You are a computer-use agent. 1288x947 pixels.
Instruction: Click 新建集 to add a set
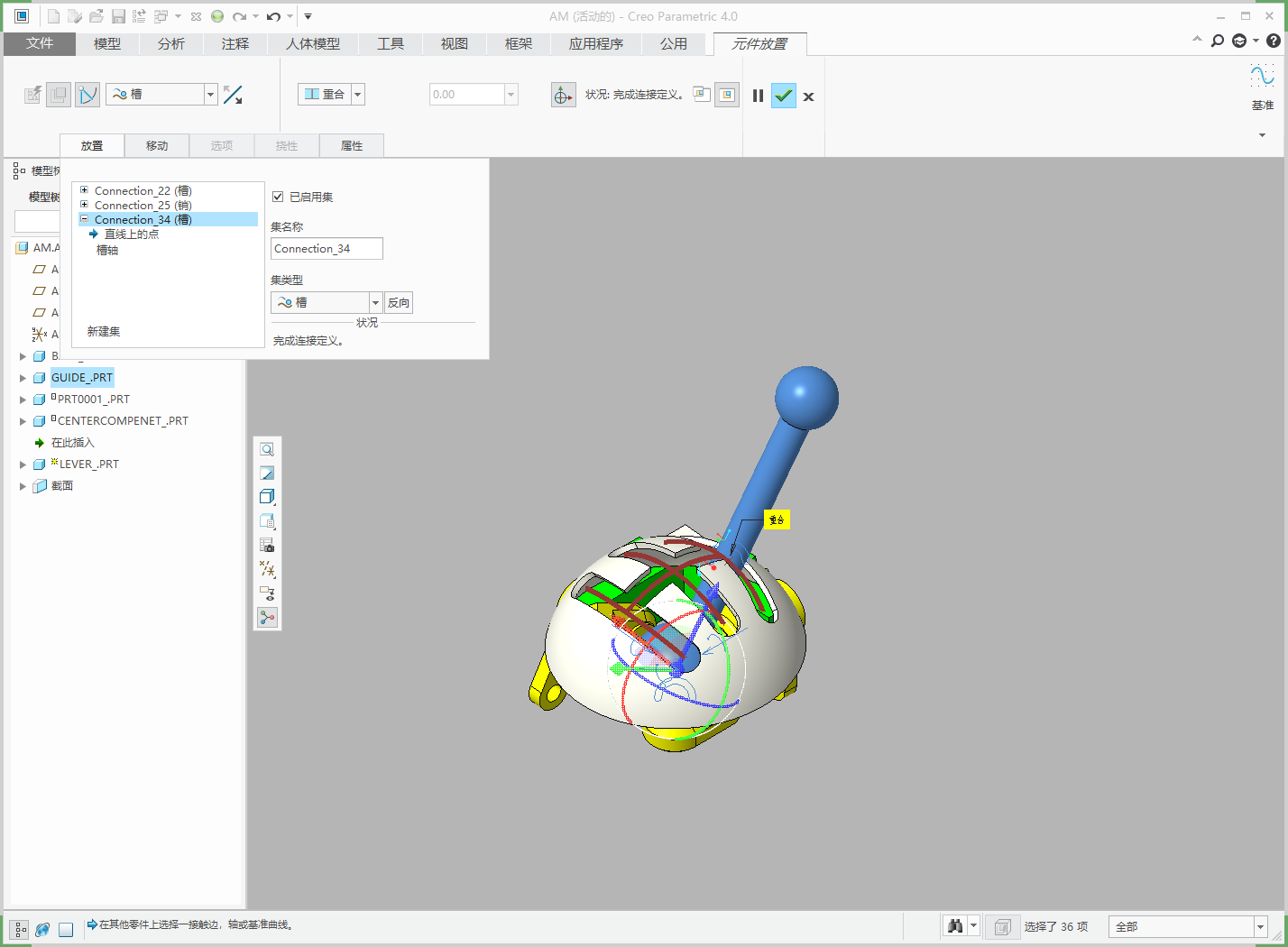pyautogui.click(x=104, y=332)
